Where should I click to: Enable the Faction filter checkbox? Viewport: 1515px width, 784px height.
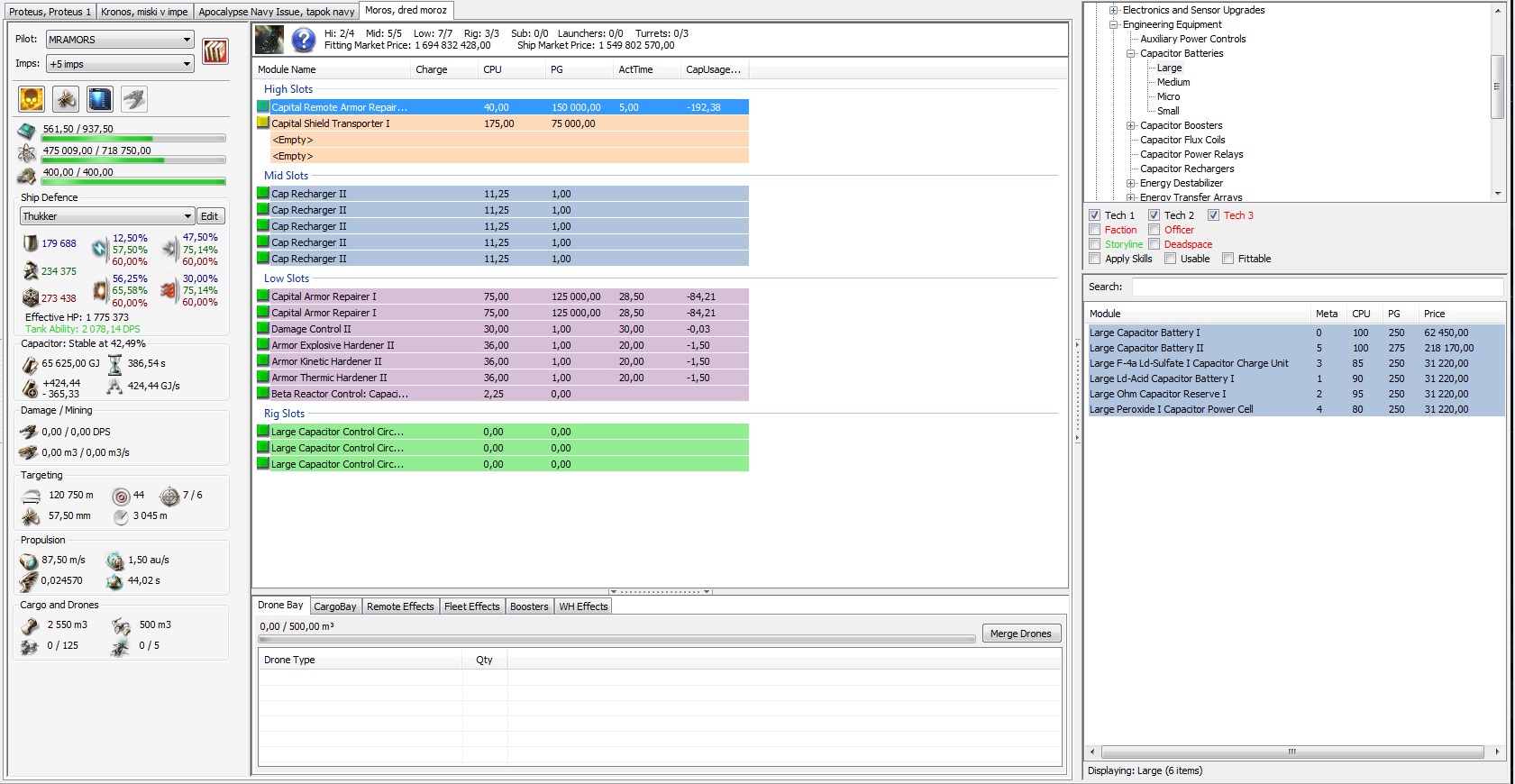pos(1094,230)
